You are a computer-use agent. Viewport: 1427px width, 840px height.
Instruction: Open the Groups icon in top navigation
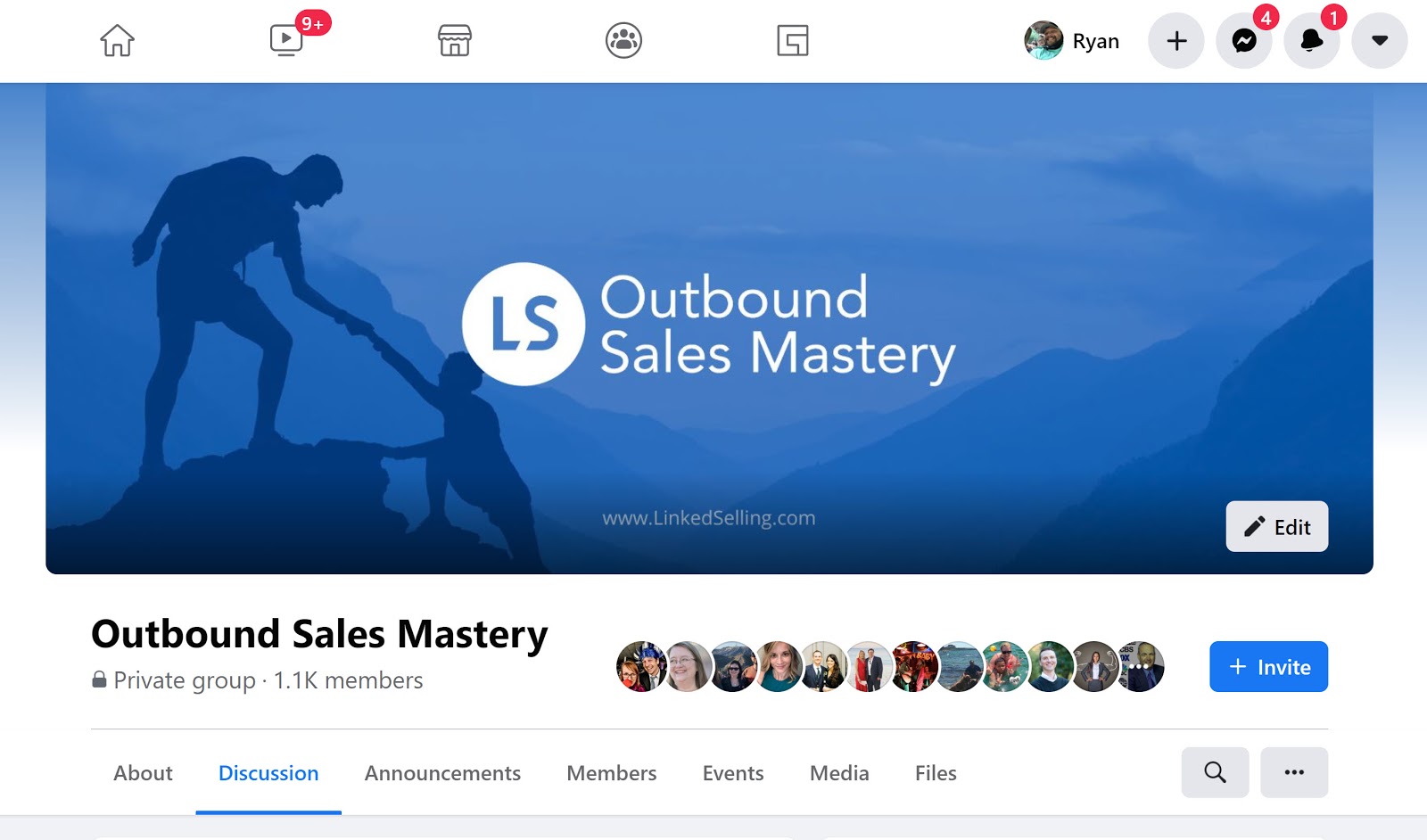coord(623,41)
